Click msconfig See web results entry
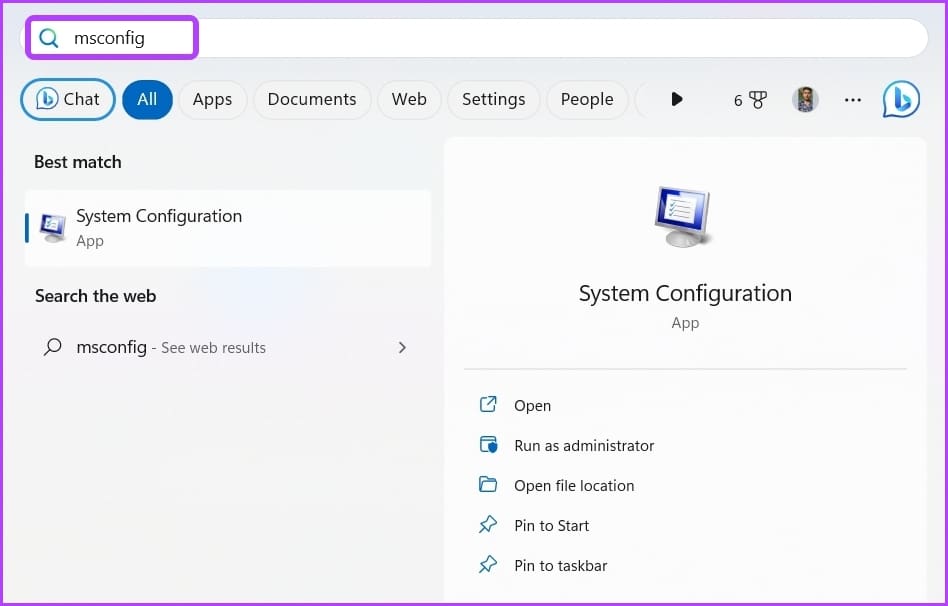 coord(228,347)
